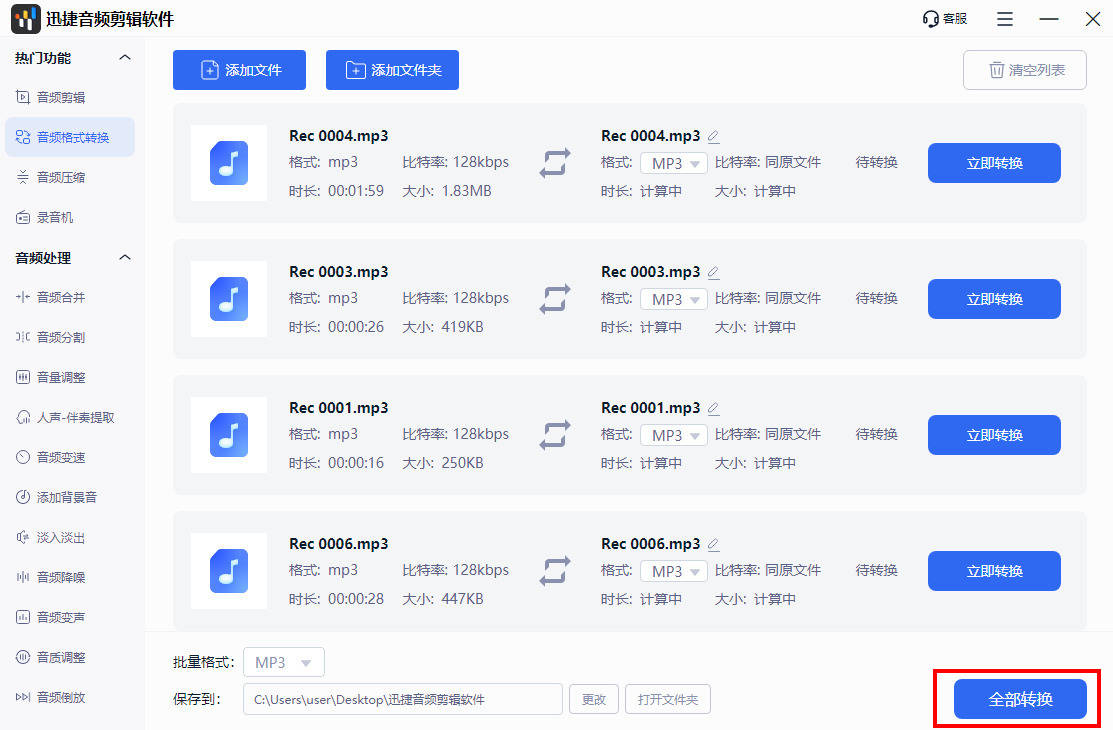
Task: Open 音频合并 in the sidebar
Action: 70,297
